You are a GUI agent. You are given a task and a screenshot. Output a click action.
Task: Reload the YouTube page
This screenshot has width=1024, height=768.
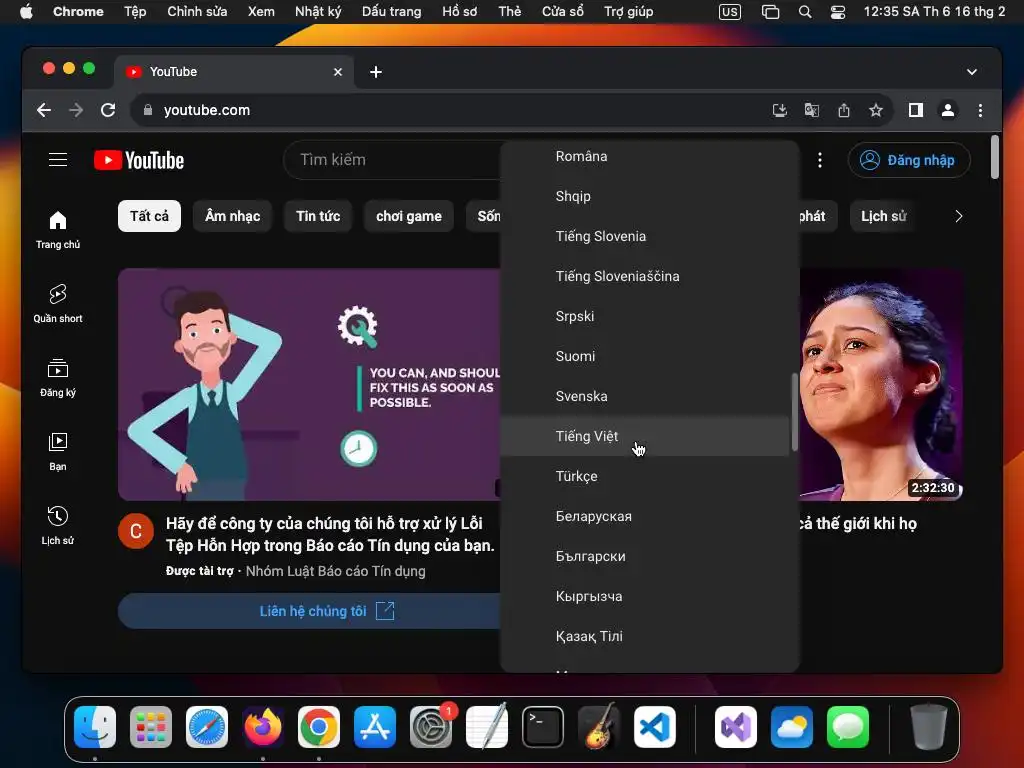click(108, 110)
